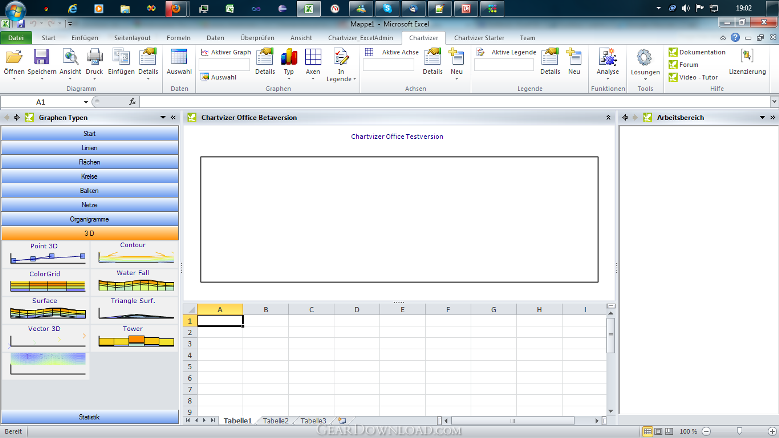
Task: Open the Dokumentation help link
Action: [x=697, y=52]
